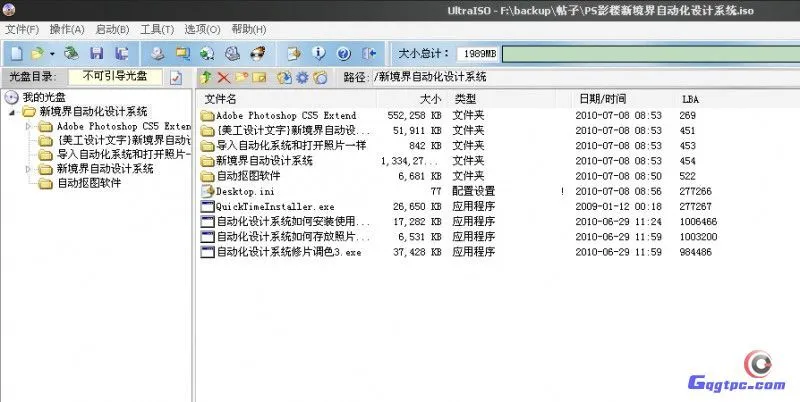800x402 pixels.
Task: Select 我的光盘 in the tree
Action: pos(44,97)
